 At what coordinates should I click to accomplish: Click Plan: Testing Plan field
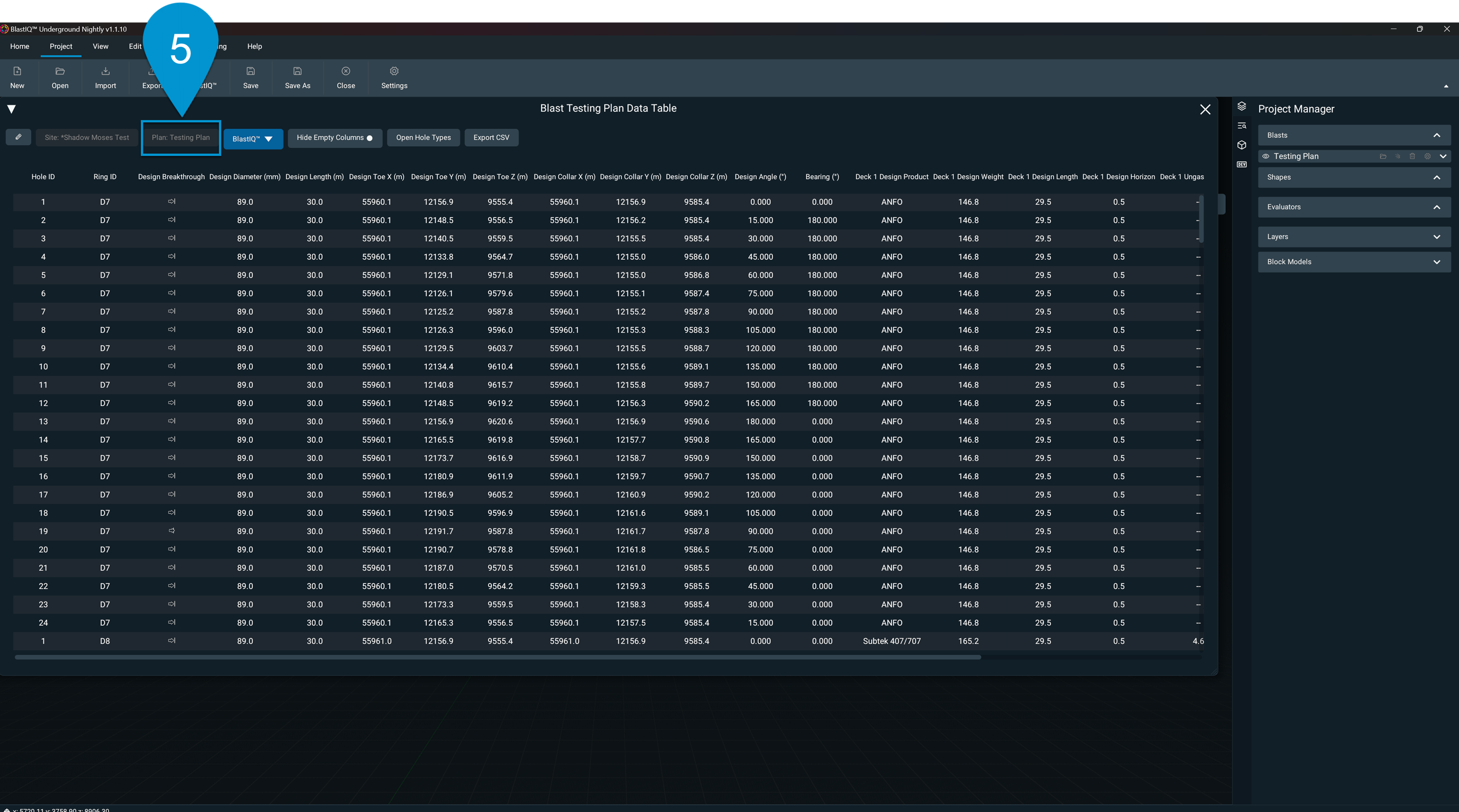[x=181, y=138]
